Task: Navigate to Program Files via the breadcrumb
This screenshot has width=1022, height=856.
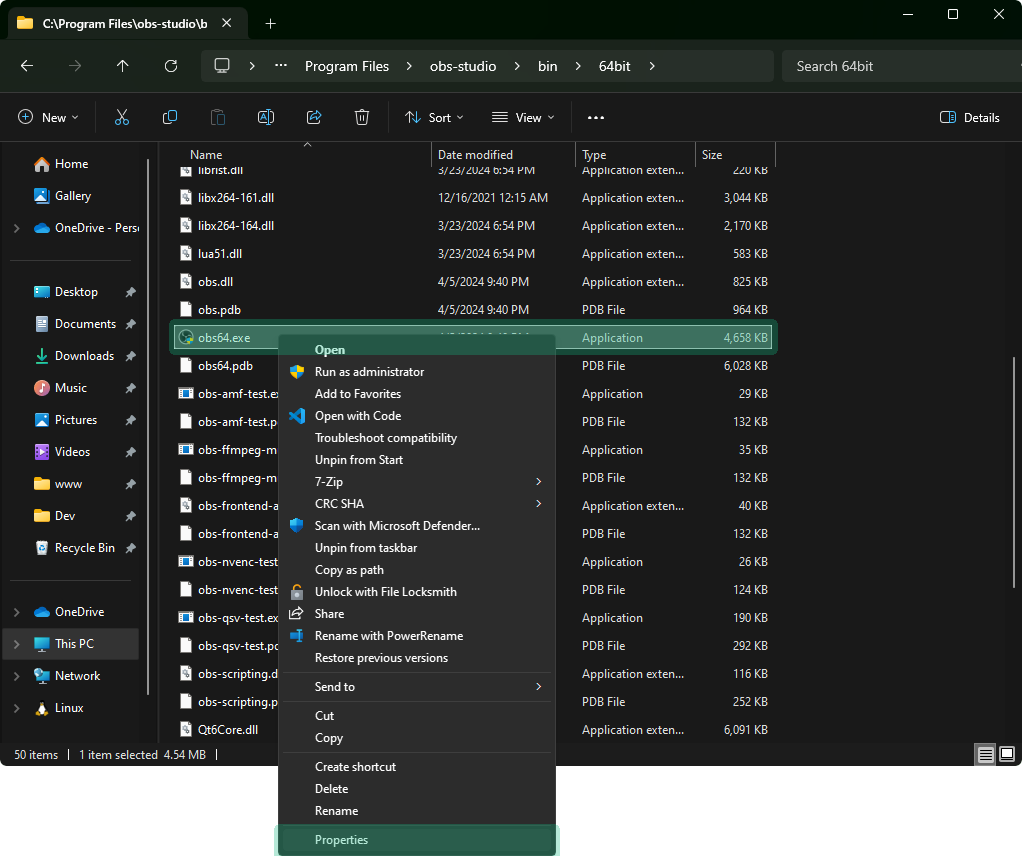Action: pos(346,66)
